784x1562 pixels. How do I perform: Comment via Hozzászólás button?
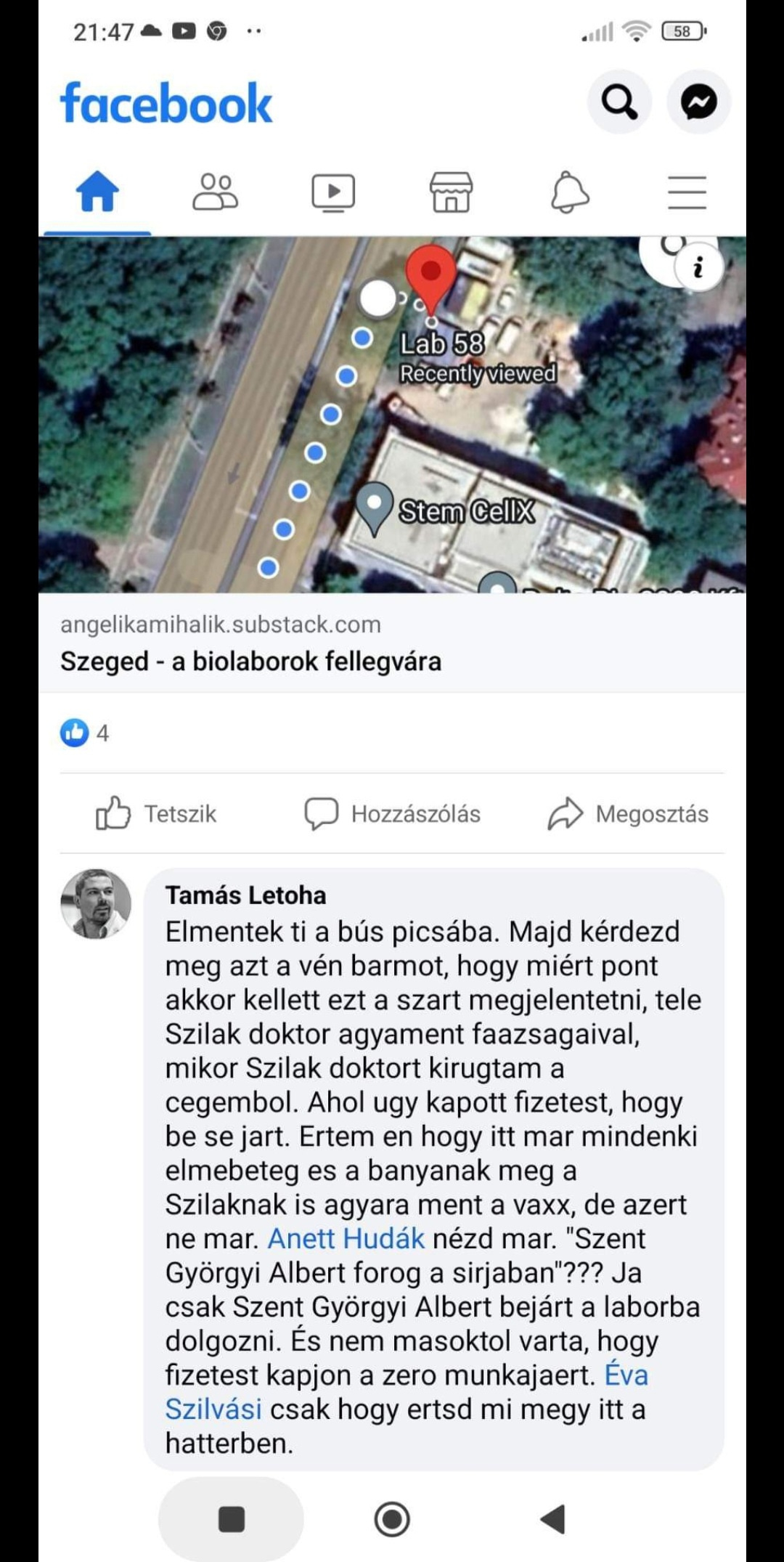point(392,813)
